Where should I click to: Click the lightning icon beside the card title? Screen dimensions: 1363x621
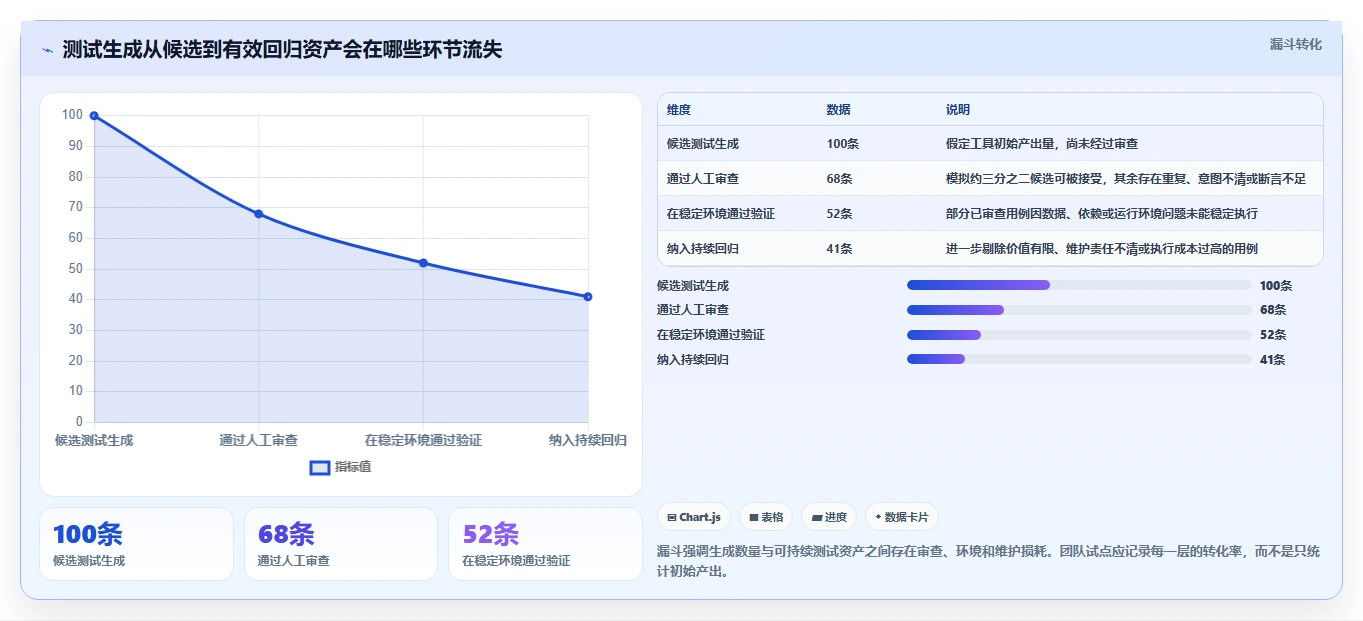[x=47, y=50]
